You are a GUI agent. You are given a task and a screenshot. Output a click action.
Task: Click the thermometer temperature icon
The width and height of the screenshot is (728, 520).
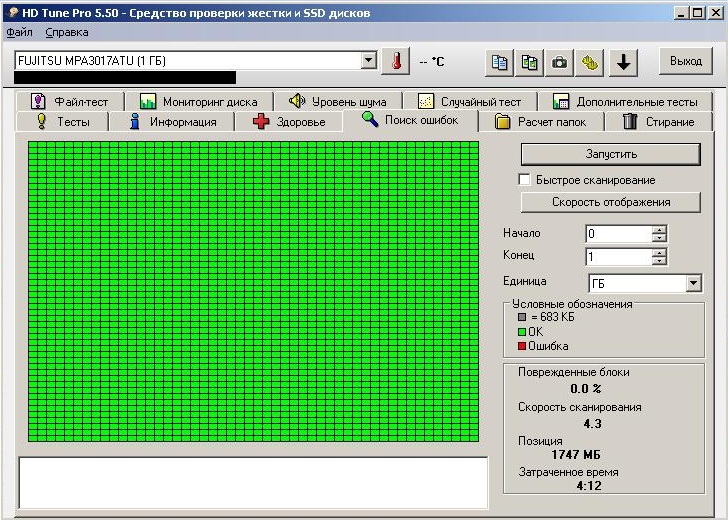coord(396,61)
